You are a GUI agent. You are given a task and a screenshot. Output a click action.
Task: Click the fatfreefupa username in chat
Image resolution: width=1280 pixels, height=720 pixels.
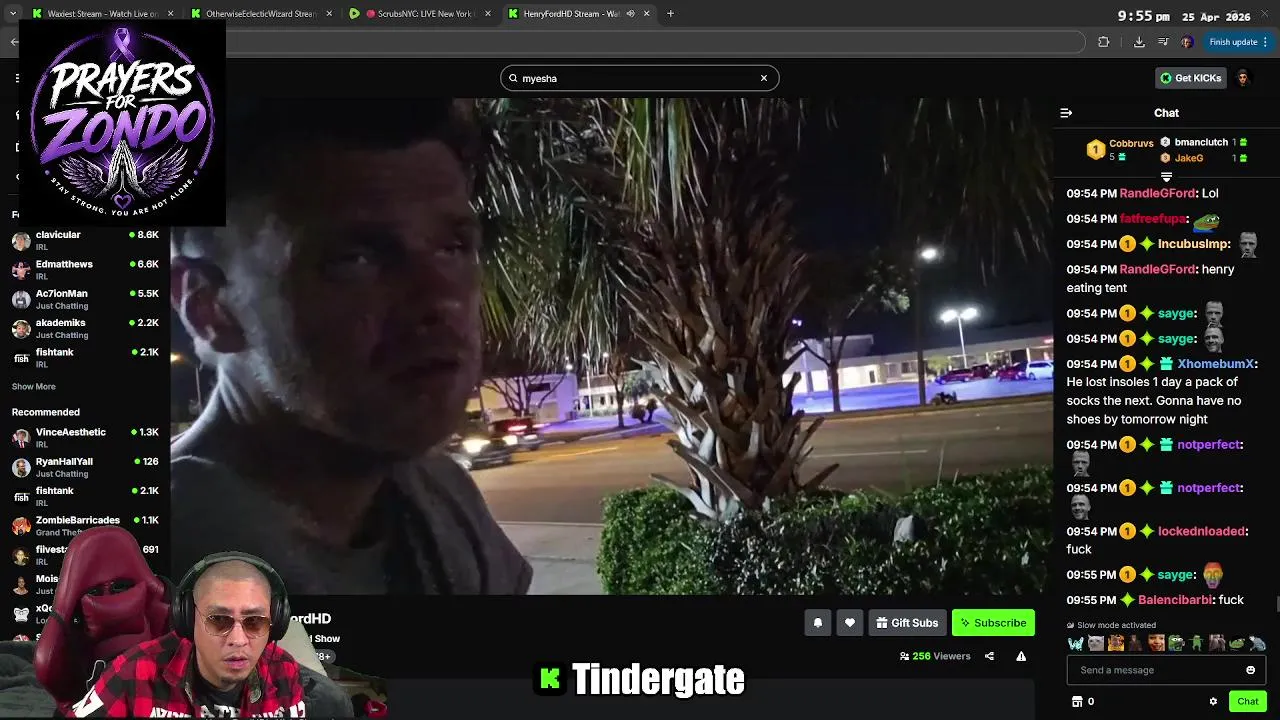click(x=1153, y=219)
